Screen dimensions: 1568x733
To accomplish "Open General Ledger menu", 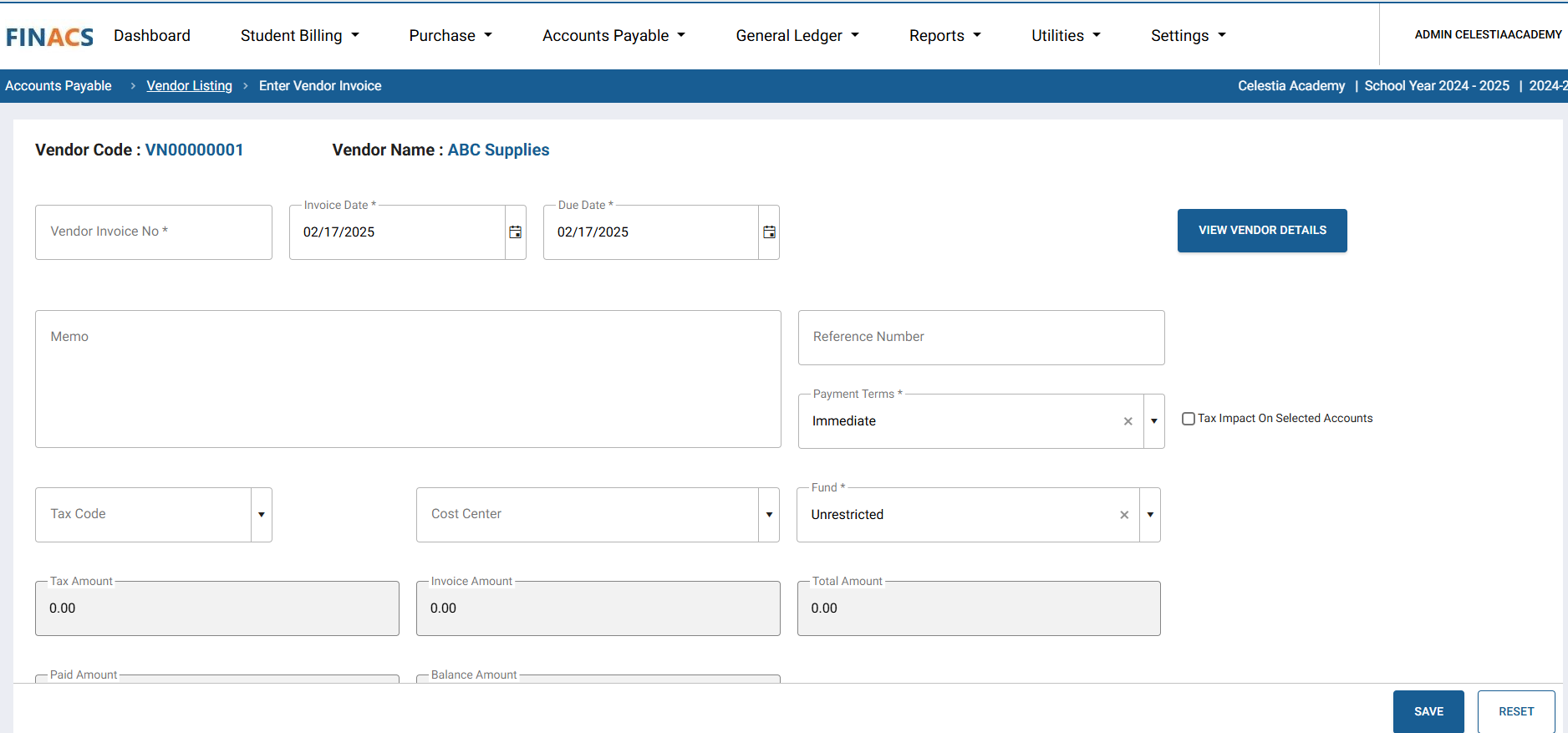I will [797, 36].
